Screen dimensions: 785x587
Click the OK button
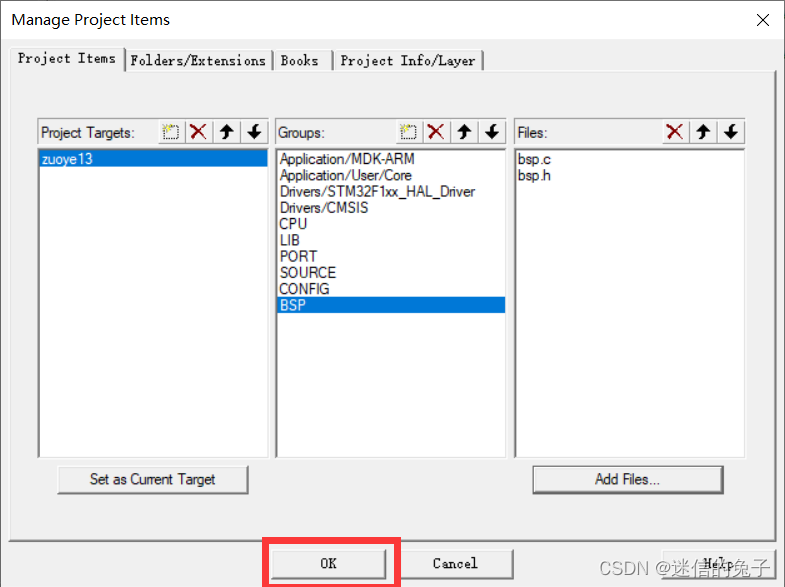click(329, 564)
